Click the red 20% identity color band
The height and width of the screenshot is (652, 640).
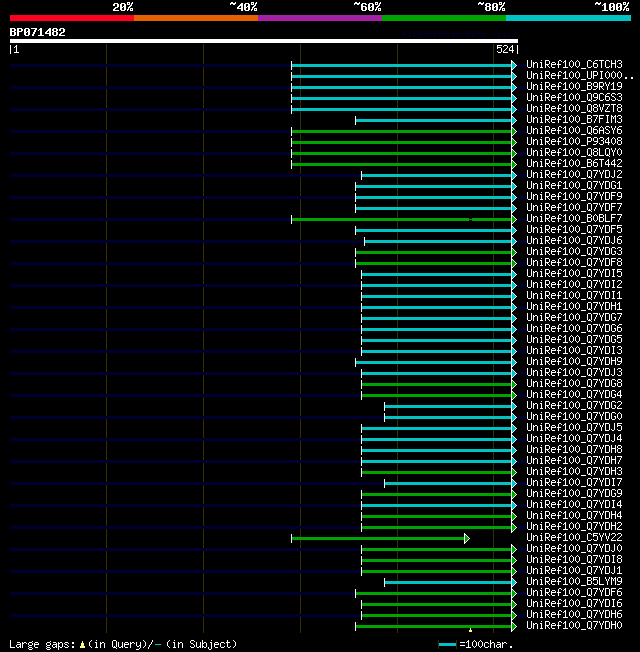(72, 18)
